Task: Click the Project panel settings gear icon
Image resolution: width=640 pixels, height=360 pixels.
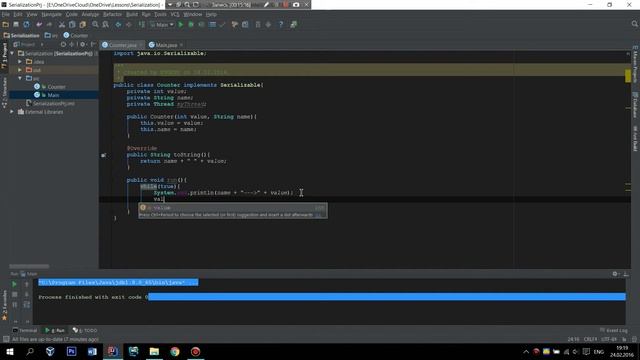Action: 83,44
